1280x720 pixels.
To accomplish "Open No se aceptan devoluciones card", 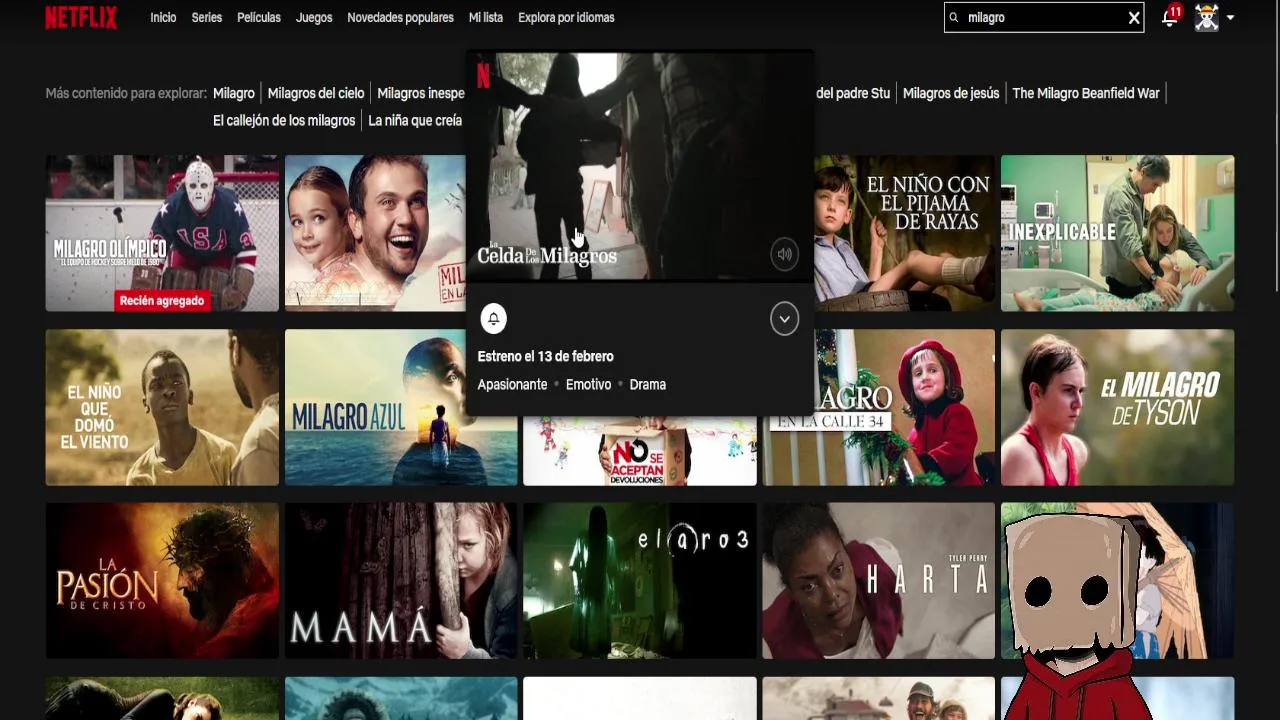I will point(640,452).
